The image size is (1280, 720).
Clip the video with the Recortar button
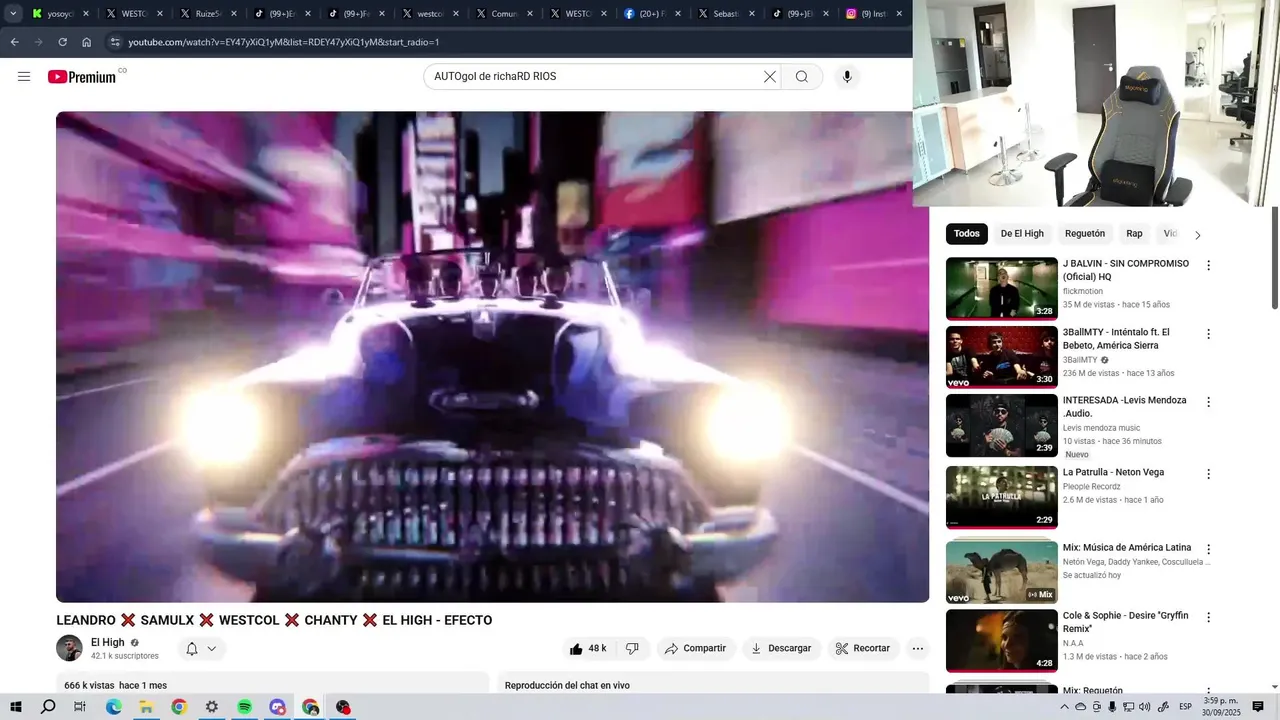coord(863,648)
